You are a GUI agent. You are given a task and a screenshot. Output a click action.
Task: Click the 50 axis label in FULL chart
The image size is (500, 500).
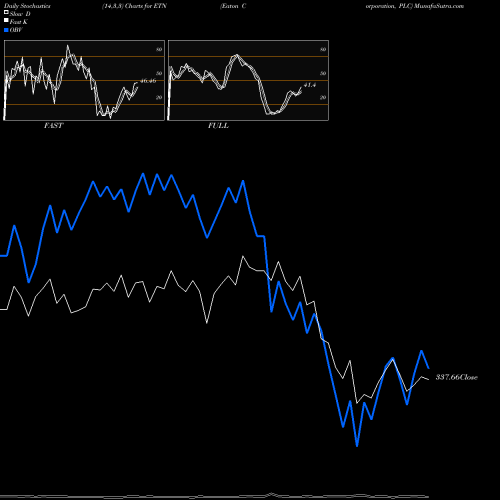coord(323,73)
